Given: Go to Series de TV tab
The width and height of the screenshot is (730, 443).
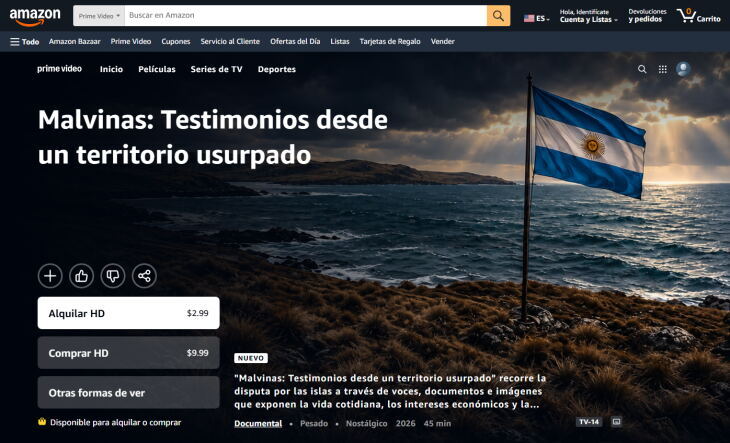Looking at the screenshot, I should pos(216,69).
